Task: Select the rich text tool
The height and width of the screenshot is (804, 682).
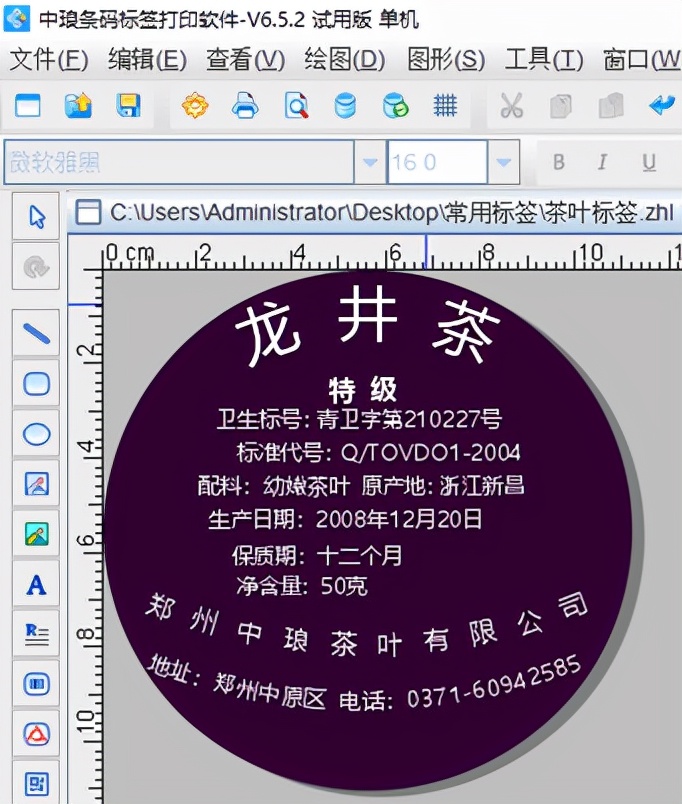Action: [x=36, y=634]
